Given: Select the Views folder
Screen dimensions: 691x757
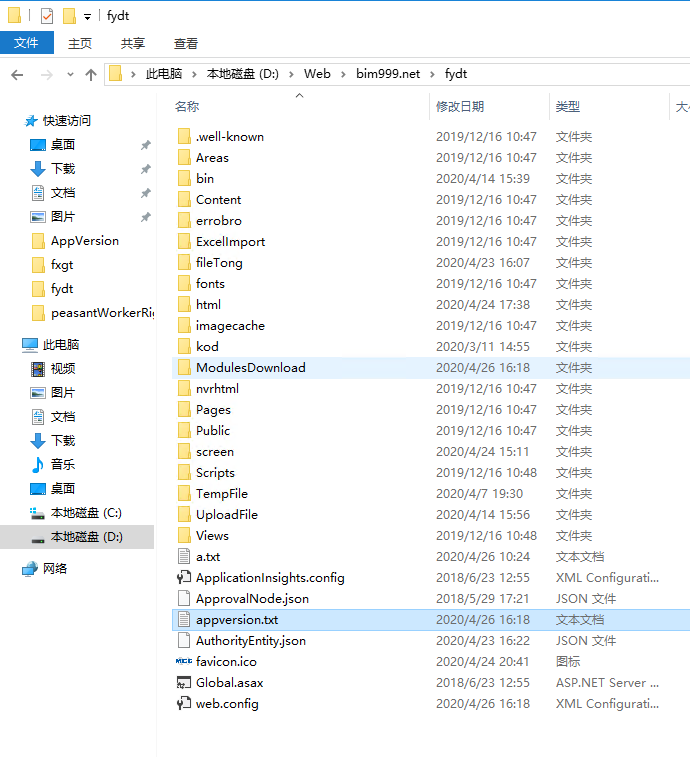Looking at the screenshot, I should [x=212, y=536].
